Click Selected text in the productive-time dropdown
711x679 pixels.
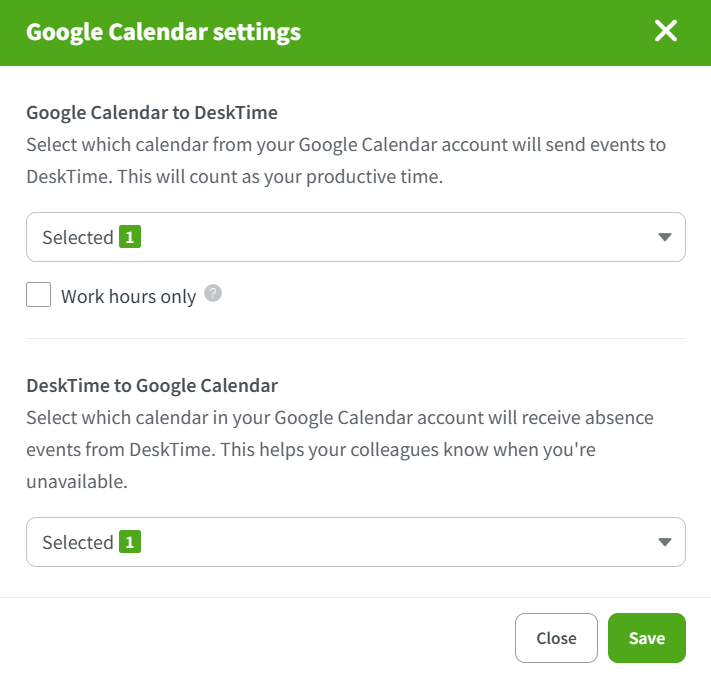click(x=77, y=238)
